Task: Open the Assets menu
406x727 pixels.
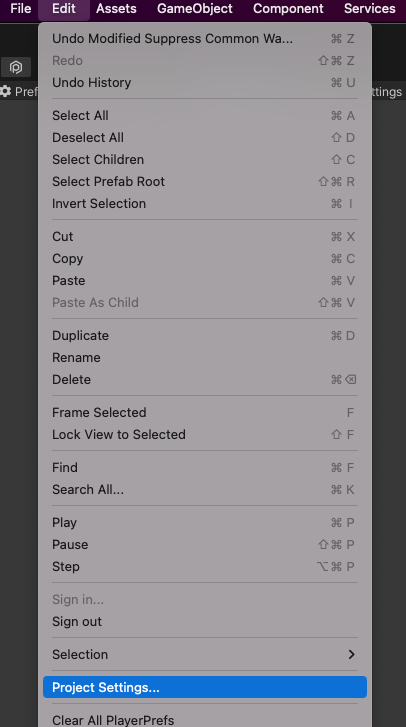Action: click(116, 8)
